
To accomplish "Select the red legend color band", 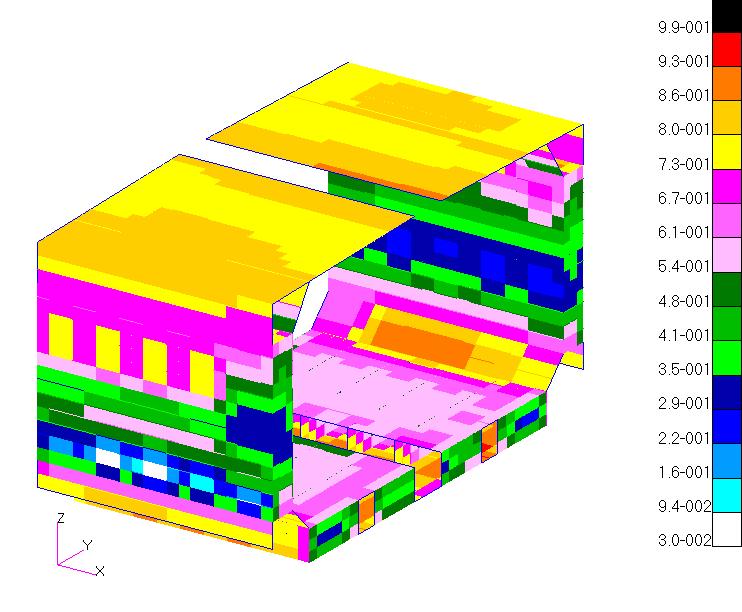I will (727, 45).
